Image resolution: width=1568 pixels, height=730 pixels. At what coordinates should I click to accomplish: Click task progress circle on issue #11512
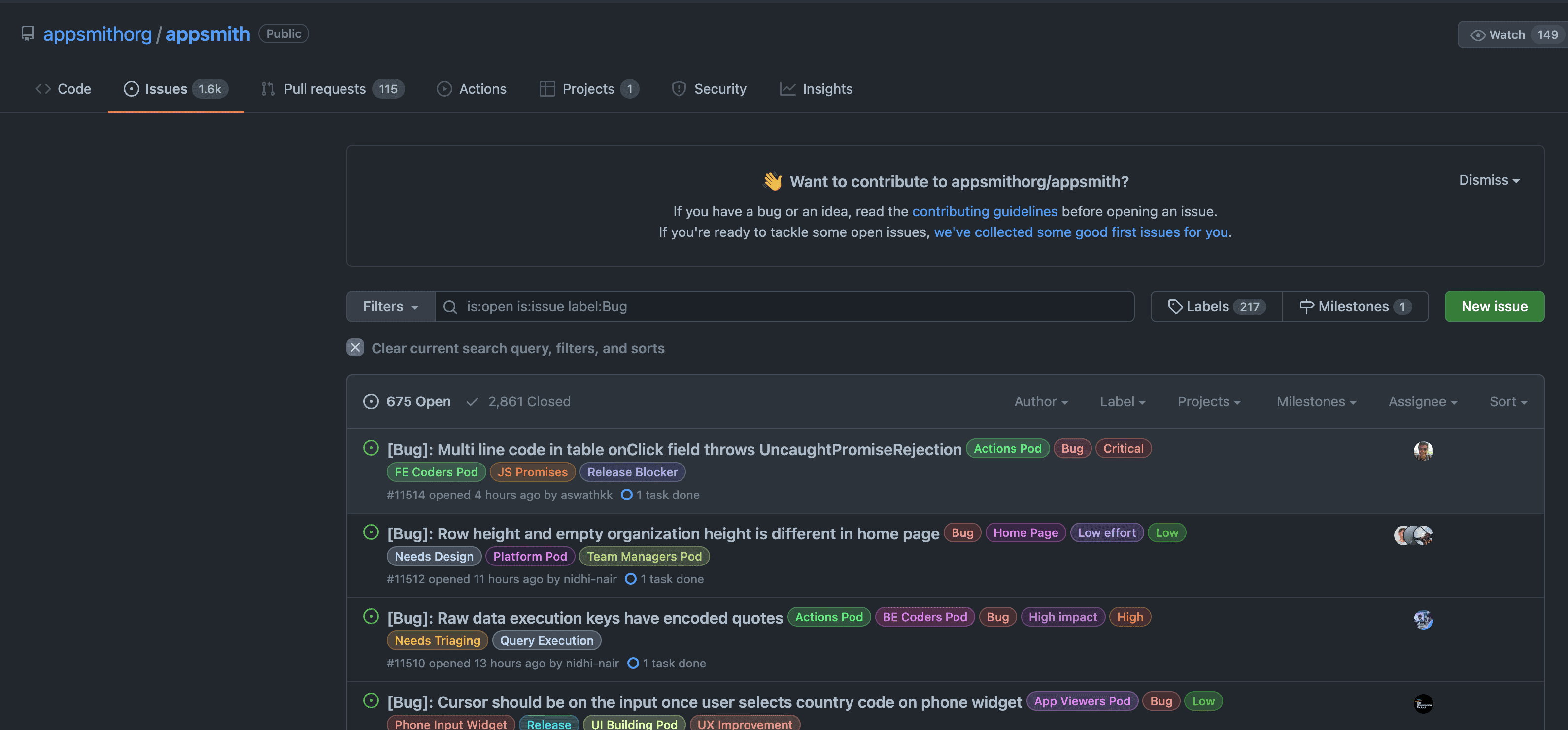(x=631, y=579)
